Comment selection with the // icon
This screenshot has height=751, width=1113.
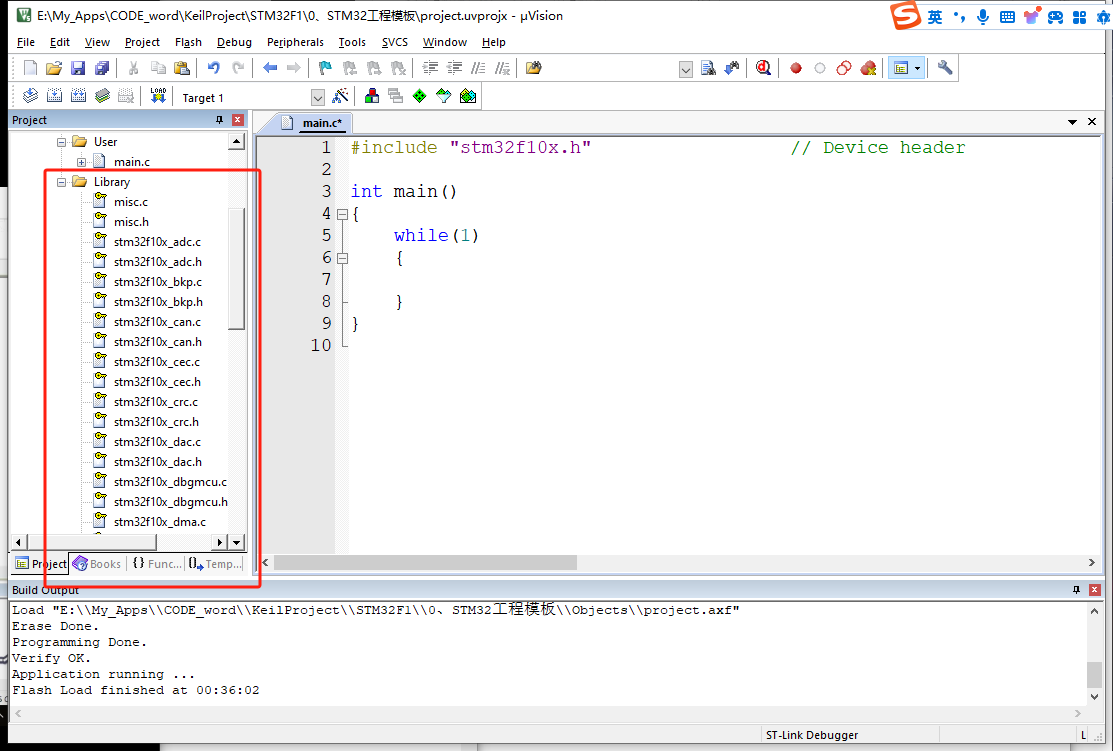click(478, 68)
